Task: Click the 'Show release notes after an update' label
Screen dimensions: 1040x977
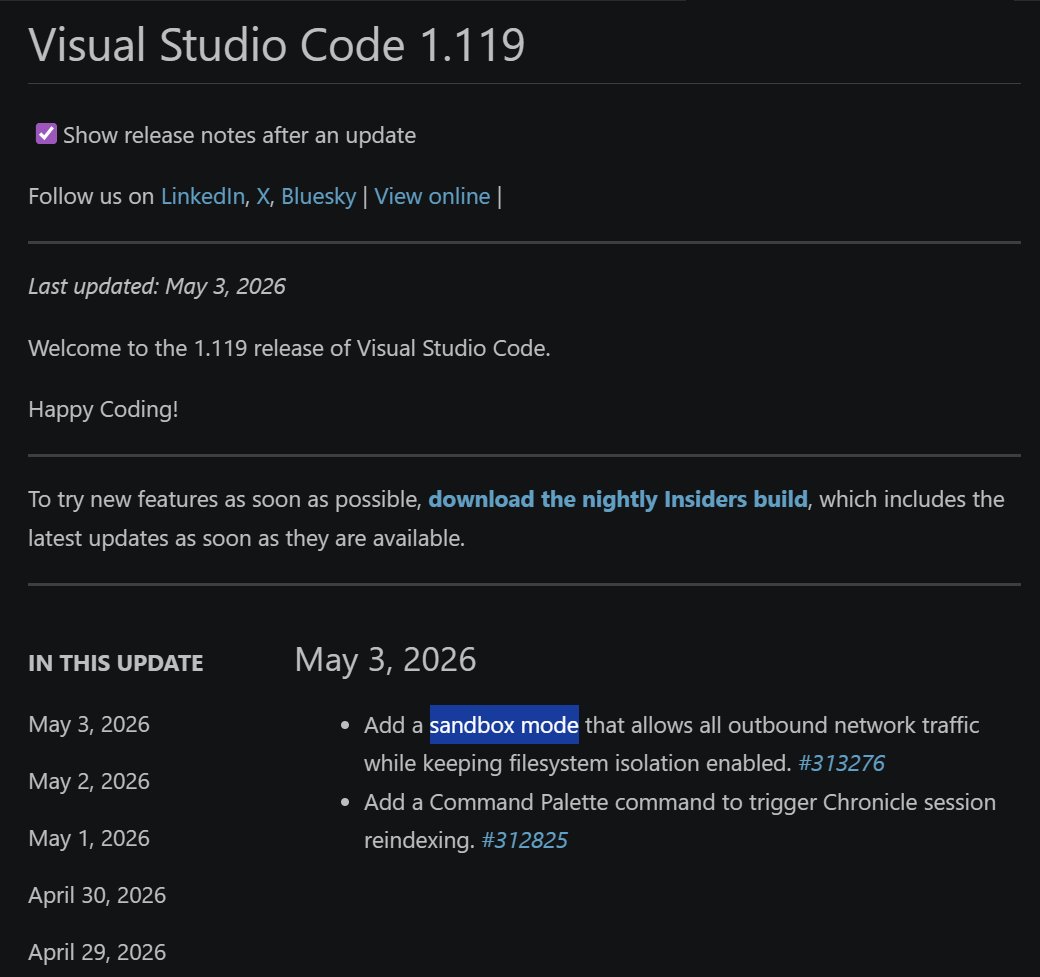Action: (239, 135)
